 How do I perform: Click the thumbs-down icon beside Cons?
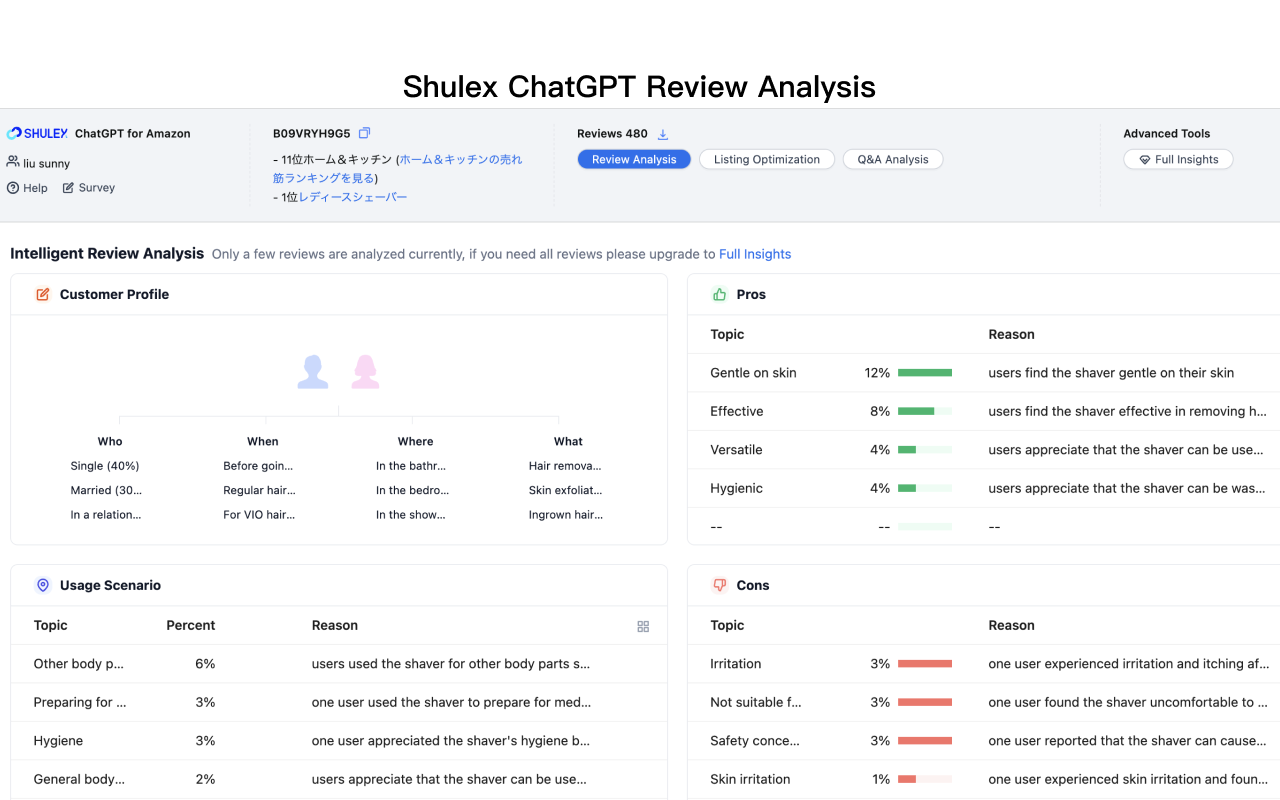tap(719, 585)
